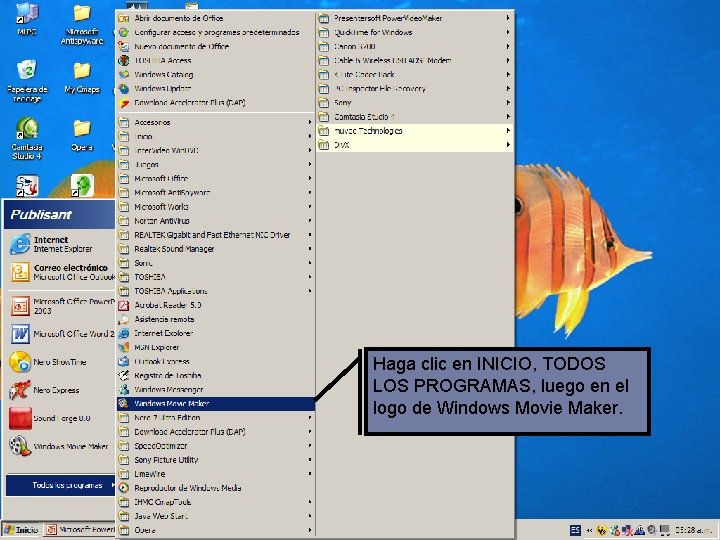Viewport: 720px width, 540px height.
Task: Expand the Juegos submenu
Action: point(216,164)
